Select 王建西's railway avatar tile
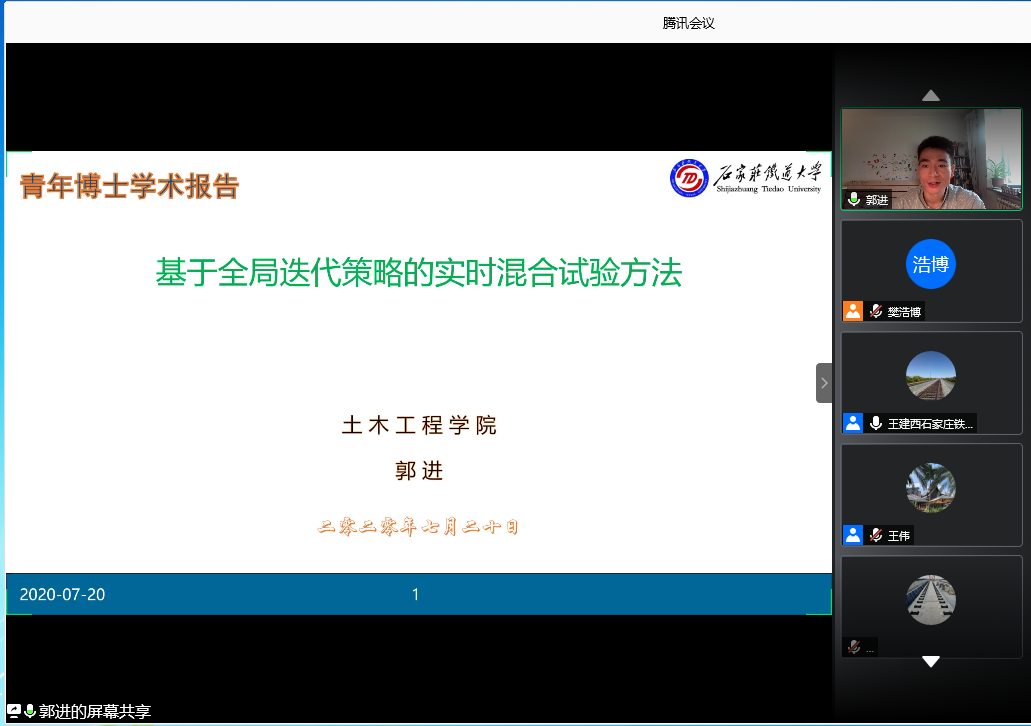 931,376
